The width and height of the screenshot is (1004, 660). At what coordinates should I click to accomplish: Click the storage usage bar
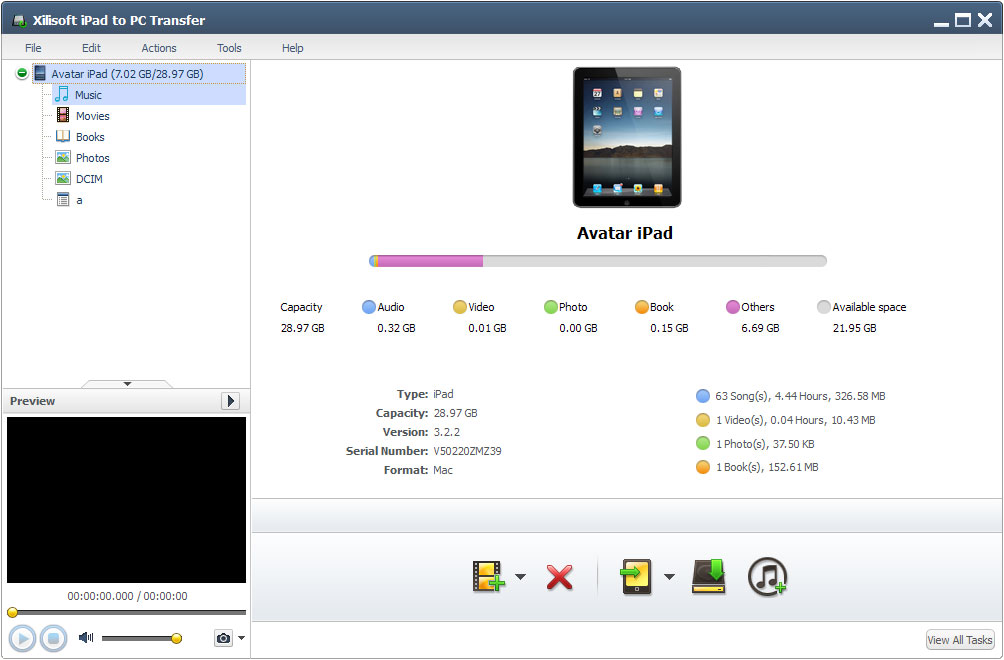point(598,261)
